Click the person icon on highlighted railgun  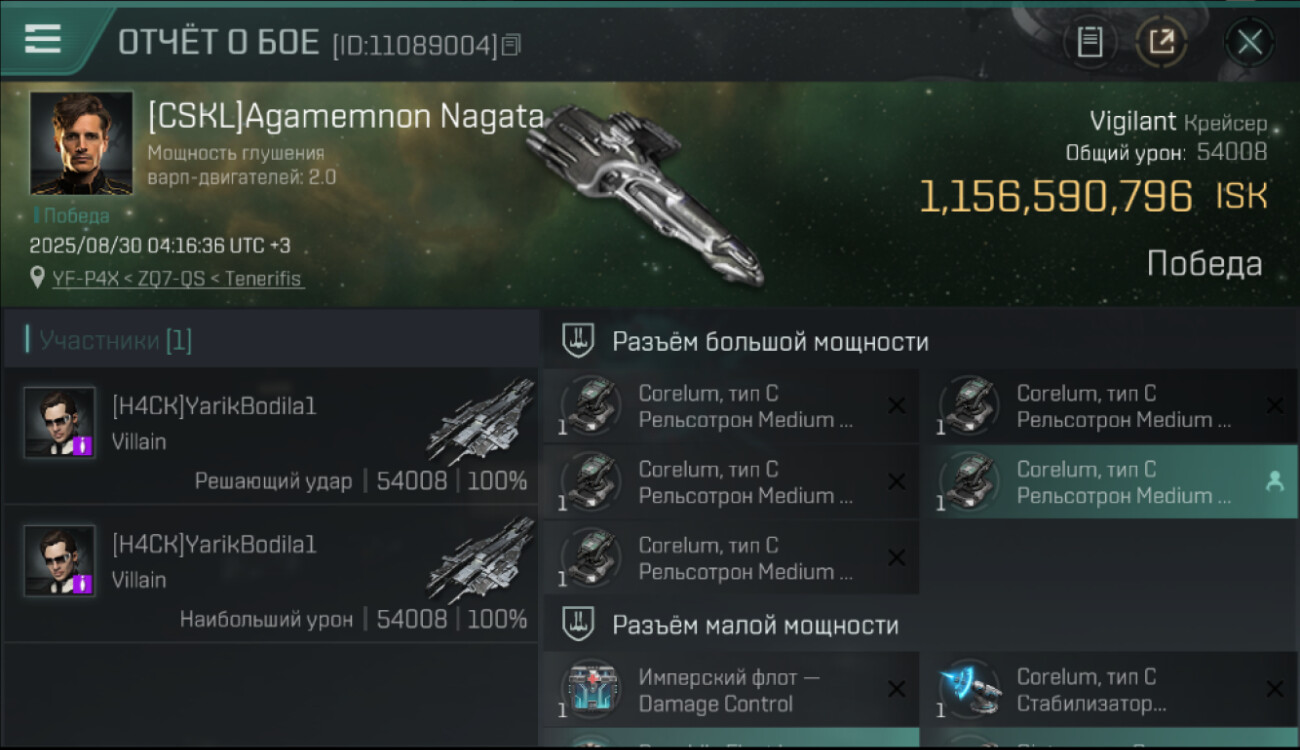point(1274,482)
